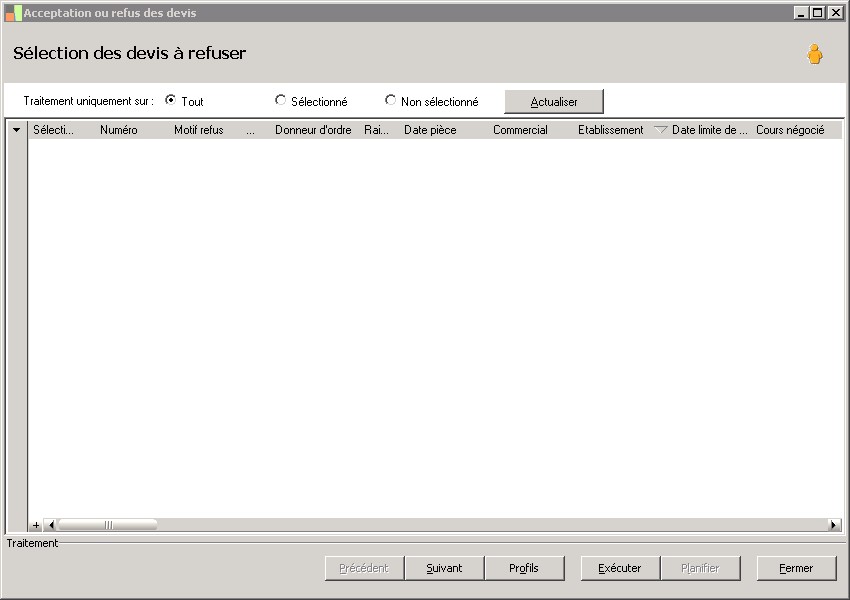Select the Tout radio button

click(x=170, y=100)
